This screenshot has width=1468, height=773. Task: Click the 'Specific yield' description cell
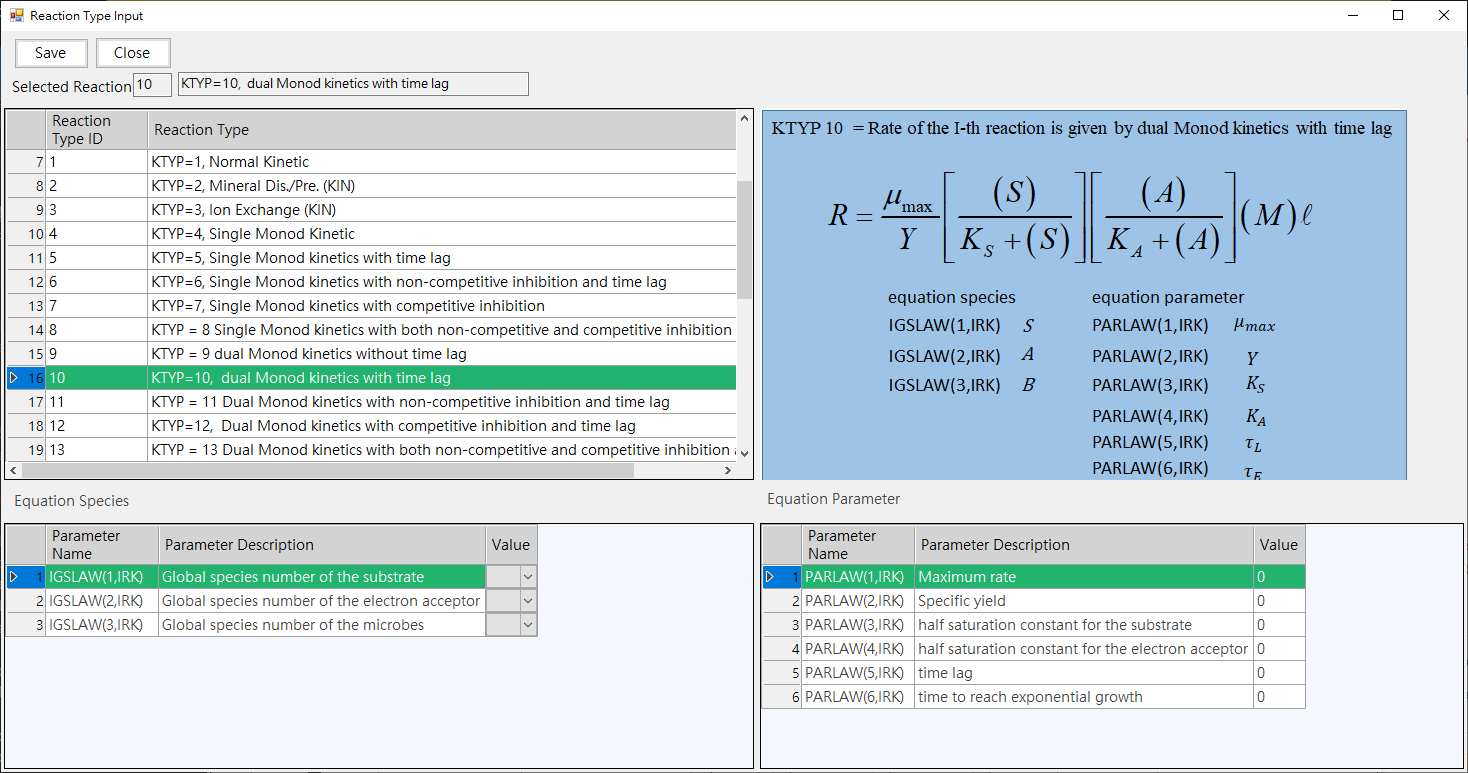click(1084, 601)
